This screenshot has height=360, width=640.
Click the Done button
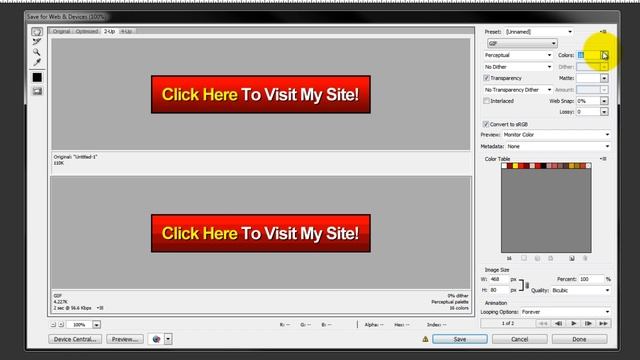coord(579,339)
